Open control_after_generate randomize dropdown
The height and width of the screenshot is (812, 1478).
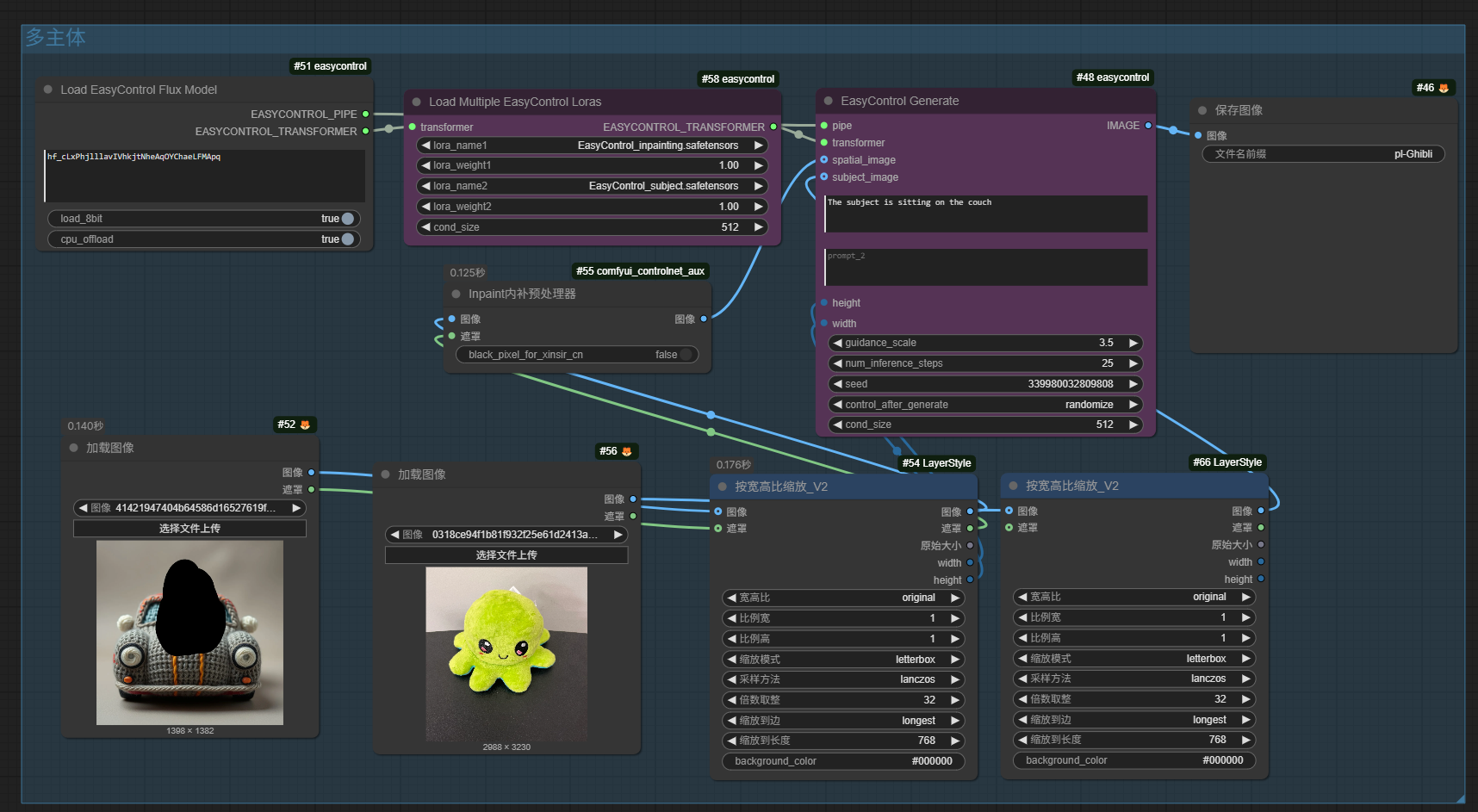click(x=985, y=405)
